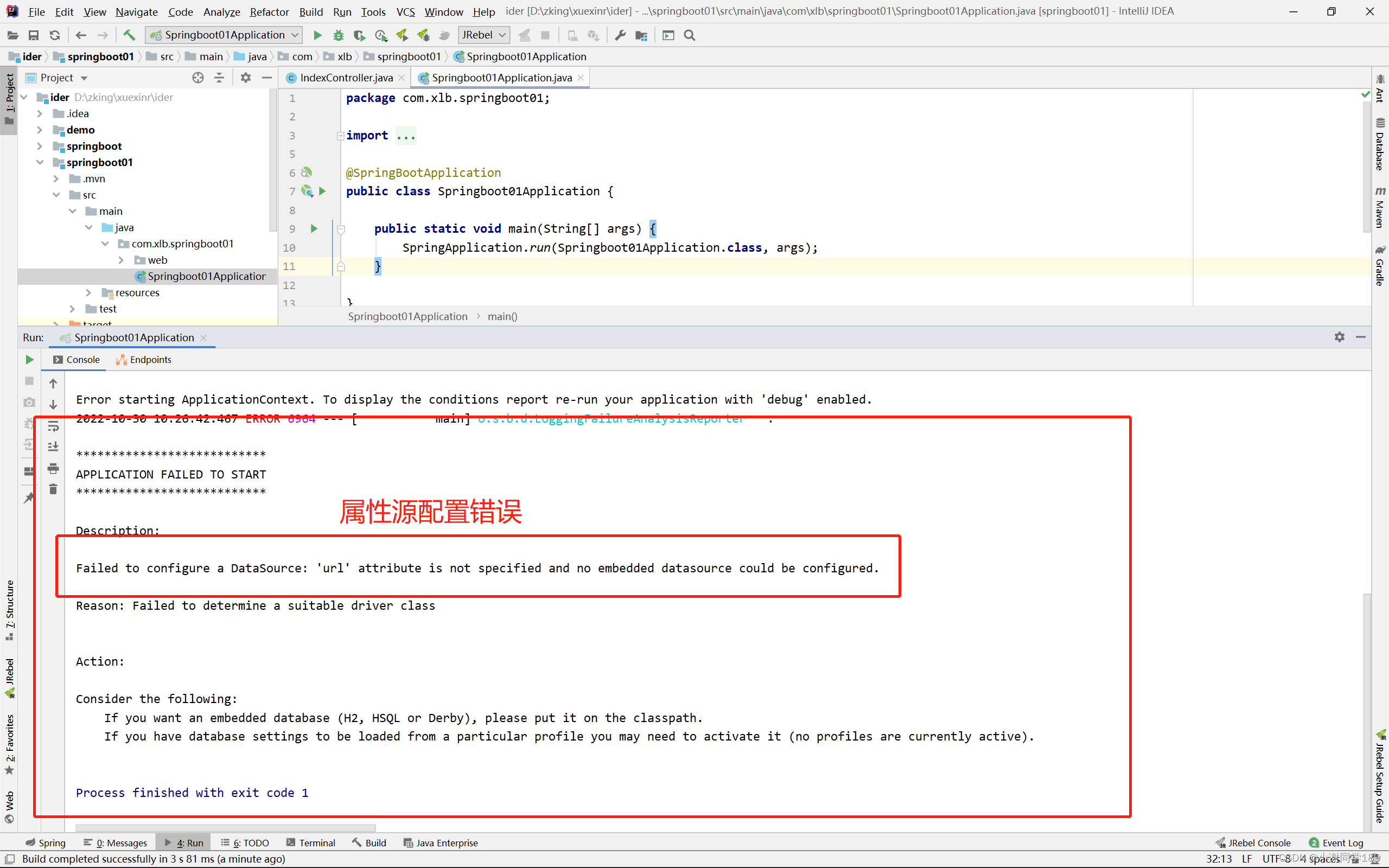This screenshot has height=868, width=1389.
Task: Open the Refactor menu
Action: coord(269,11)
